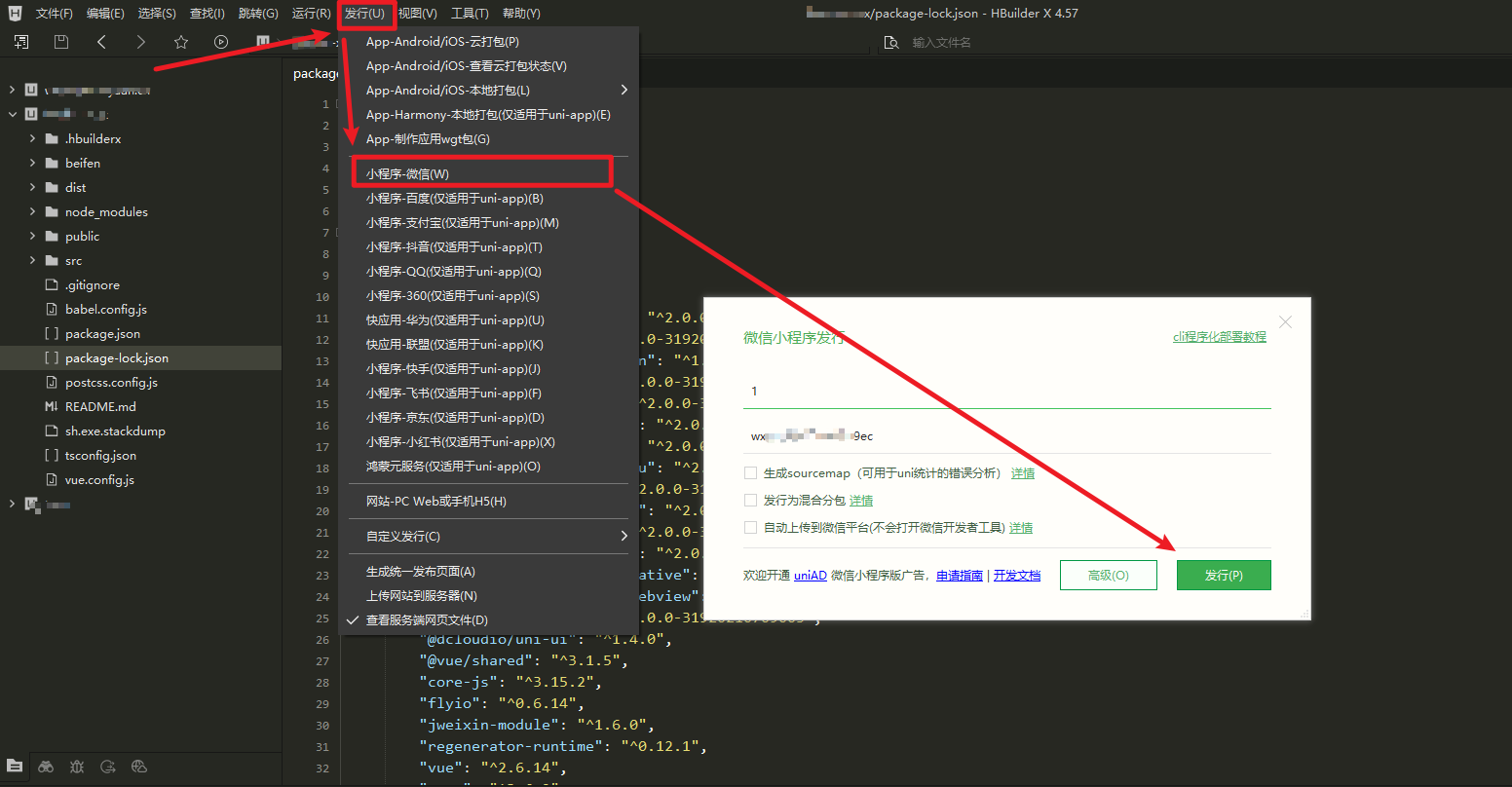Enable the 自动上传到微信平台 checkbox
This screenshot has height=787, width=1512.
pos(750,527)
